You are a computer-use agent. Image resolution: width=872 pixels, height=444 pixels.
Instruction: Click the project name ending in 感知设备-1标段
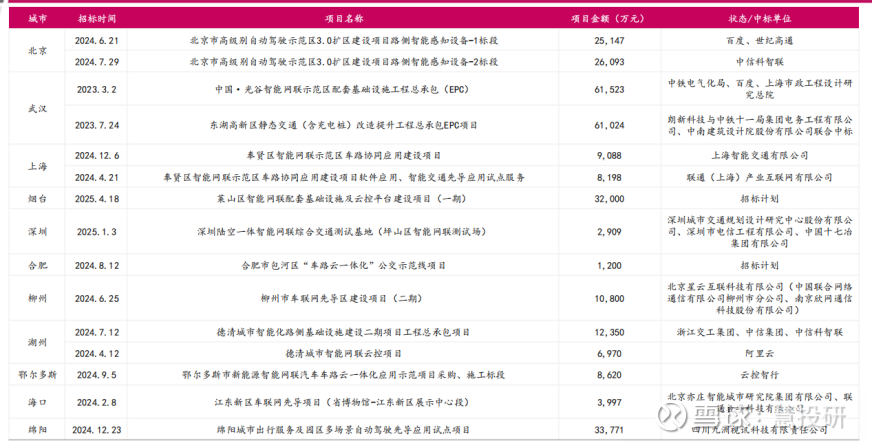(x=344, y=41)
